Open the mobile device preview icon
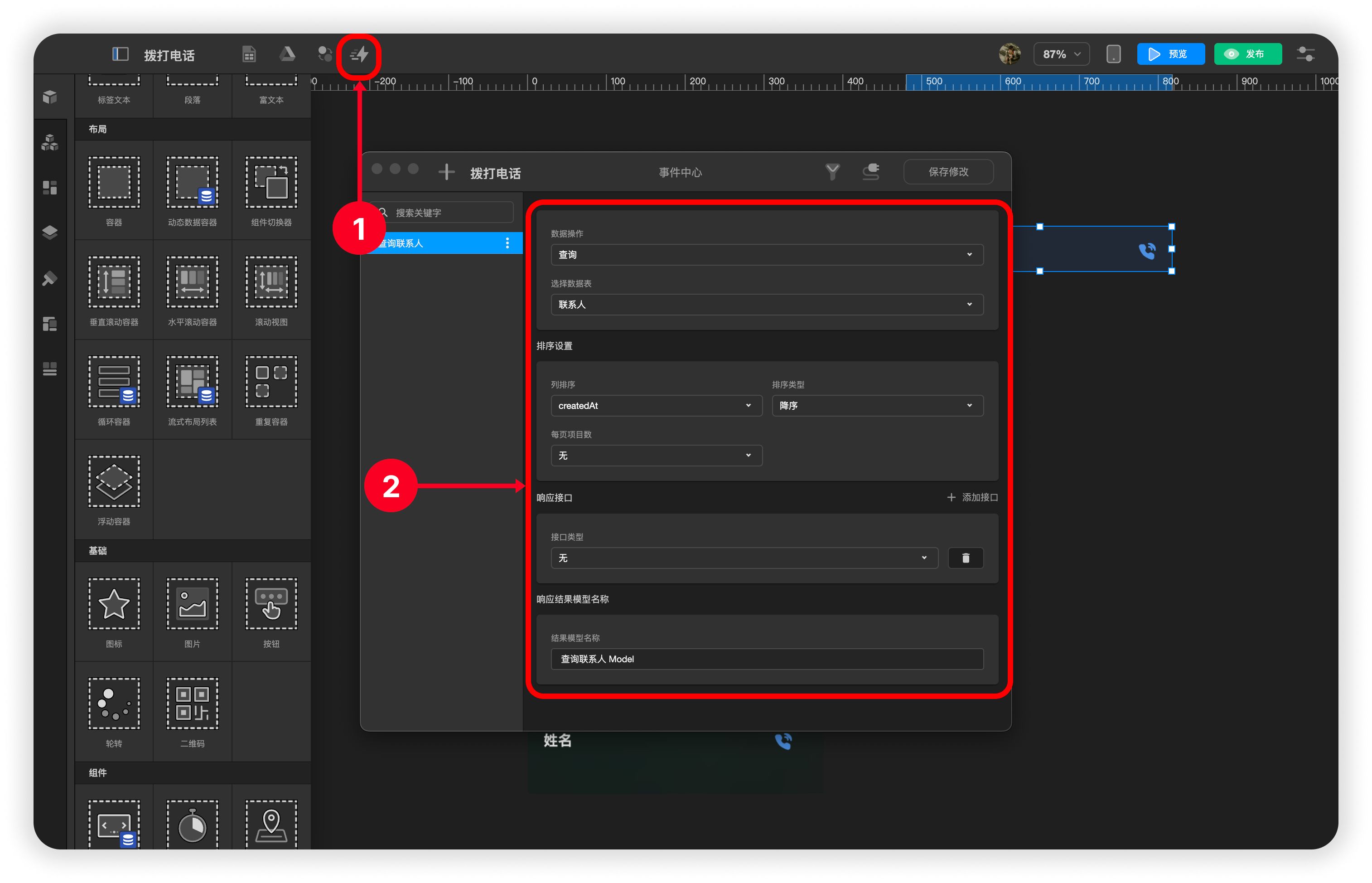1372x883 pixels. [x=1113, y=54]
